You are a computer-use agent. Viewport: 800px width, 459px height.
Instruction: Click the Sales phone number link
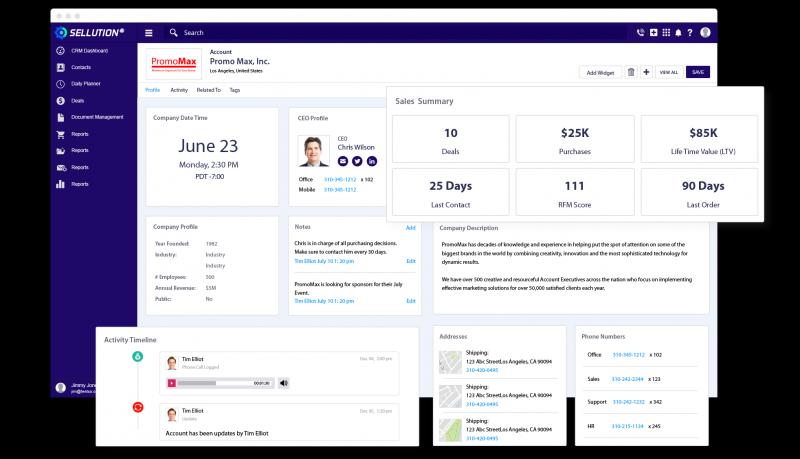pos(628,379)
